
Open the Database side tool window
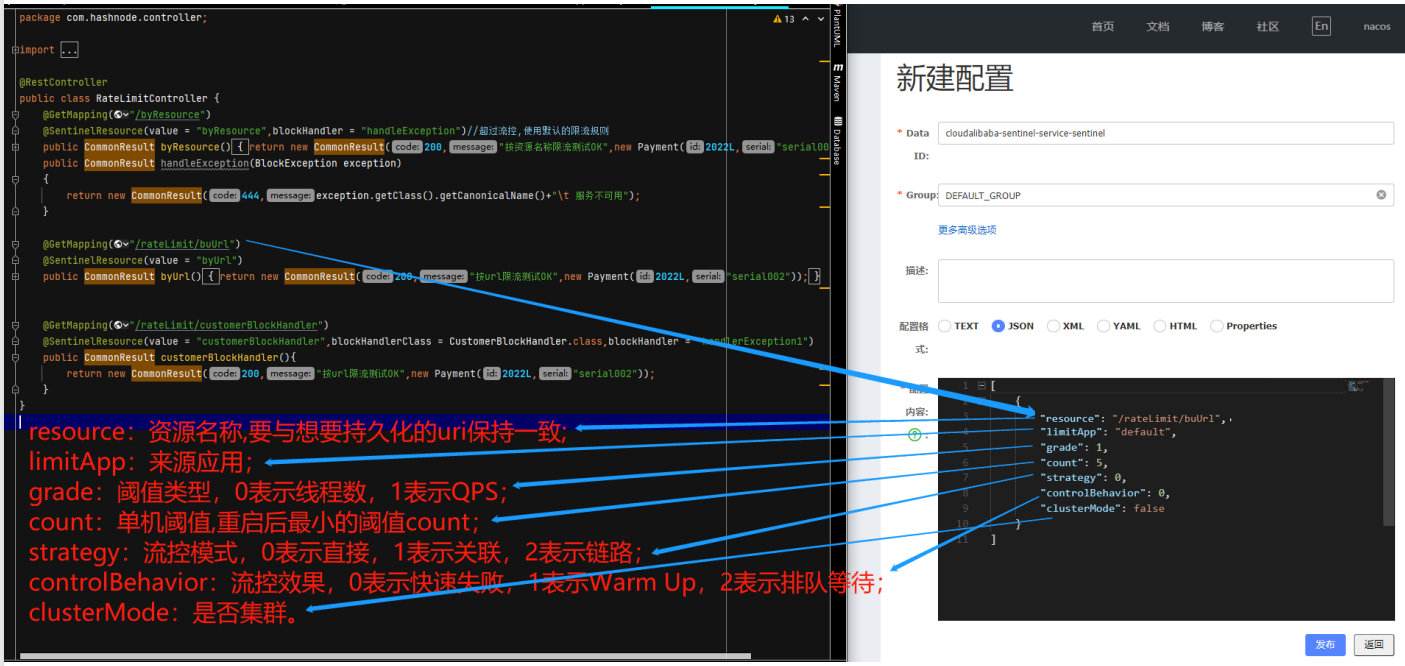pos(837,140)
